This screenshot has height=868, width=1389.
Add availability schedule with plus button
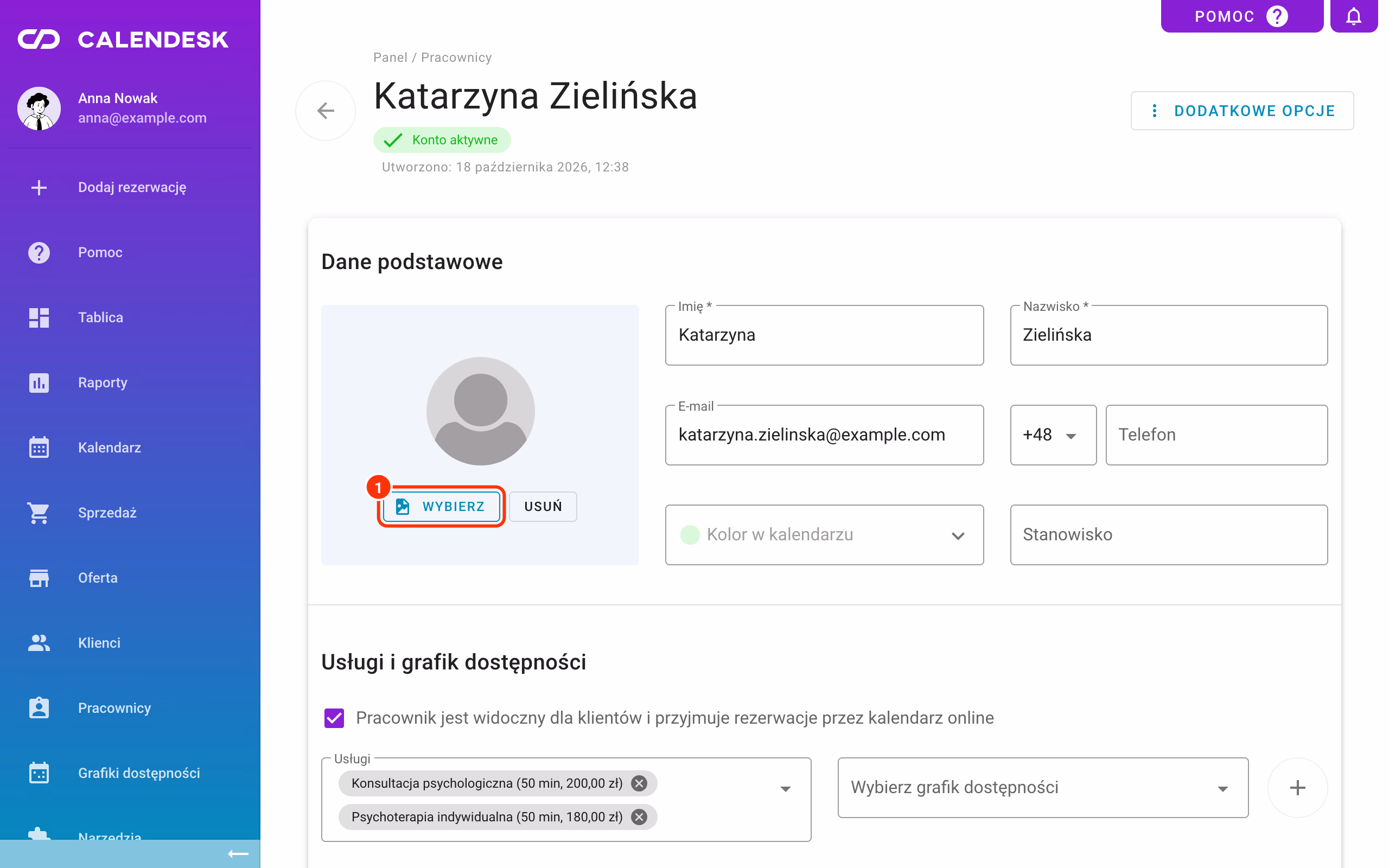(x=1297, y=788)
